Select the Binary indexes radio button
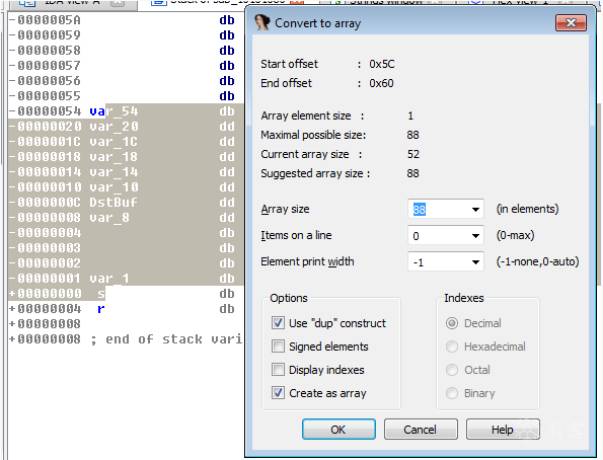Viewport: 603px width, 460px height. (x=452, y=393)
